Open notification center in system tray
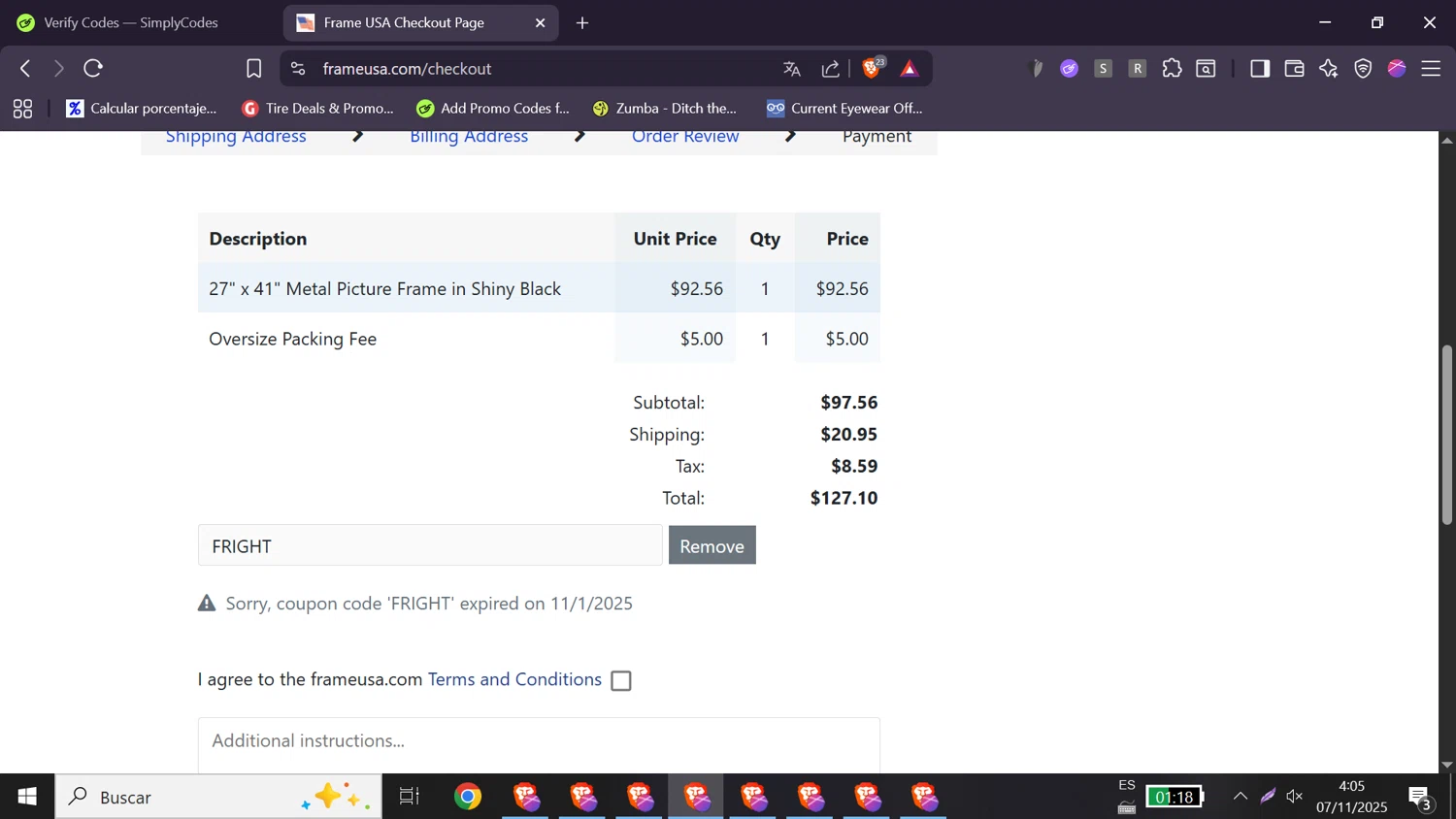1456x819 pixels. (1421, 798)
